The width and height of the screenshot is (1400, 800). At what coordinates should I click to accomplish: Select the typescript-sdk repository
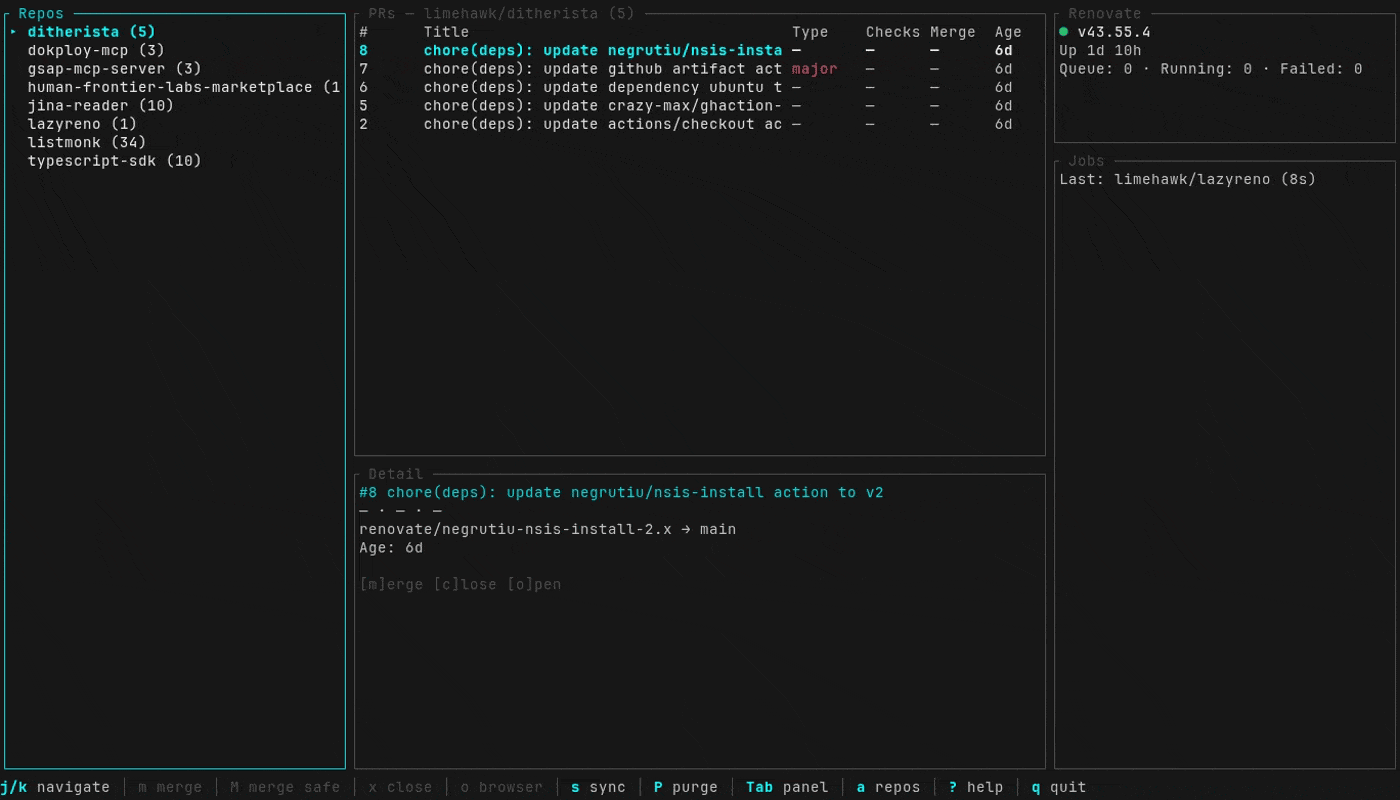pos(114,161)
